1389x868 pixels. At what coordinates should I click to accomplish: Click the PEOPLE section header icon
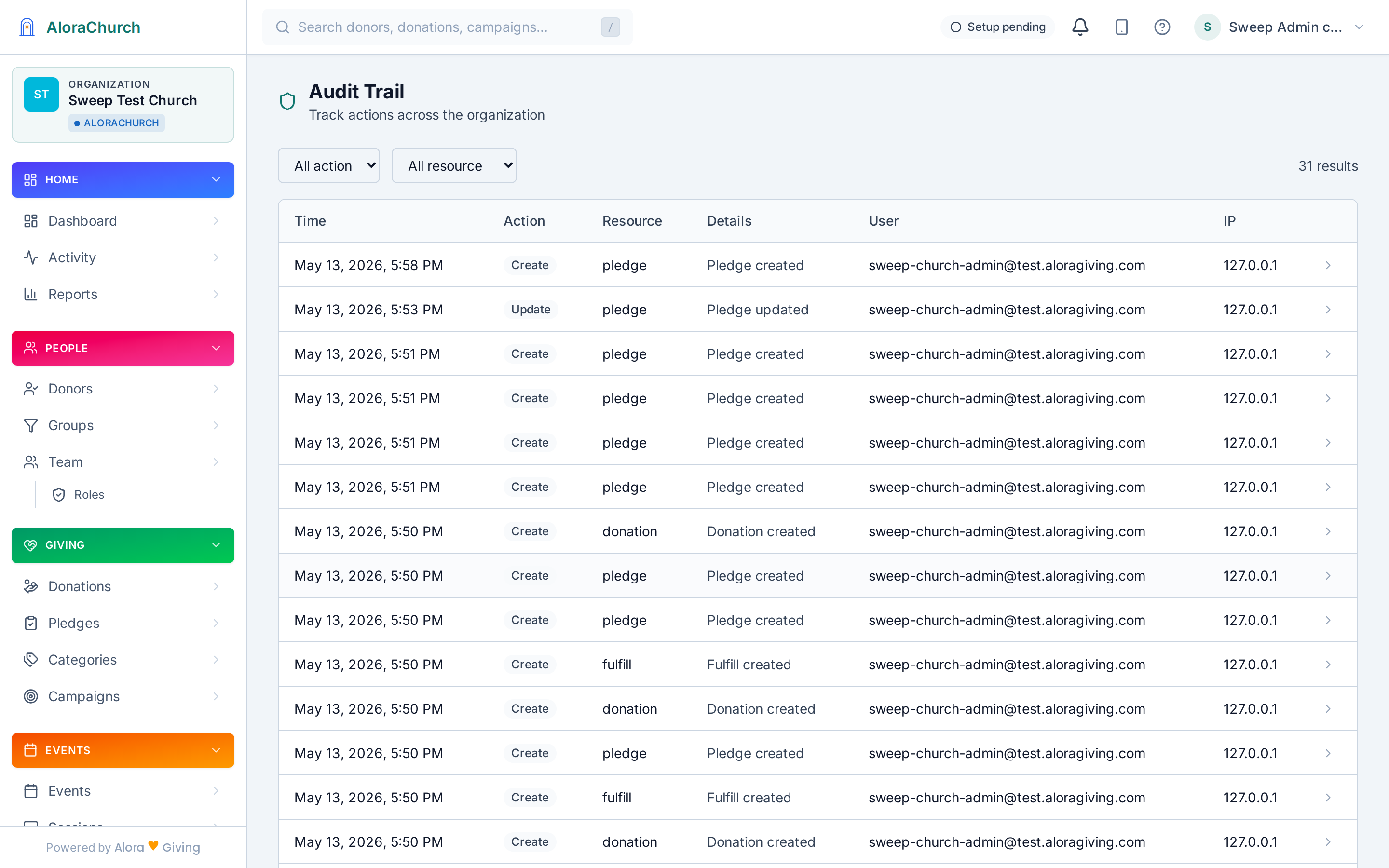click(30, 349)
